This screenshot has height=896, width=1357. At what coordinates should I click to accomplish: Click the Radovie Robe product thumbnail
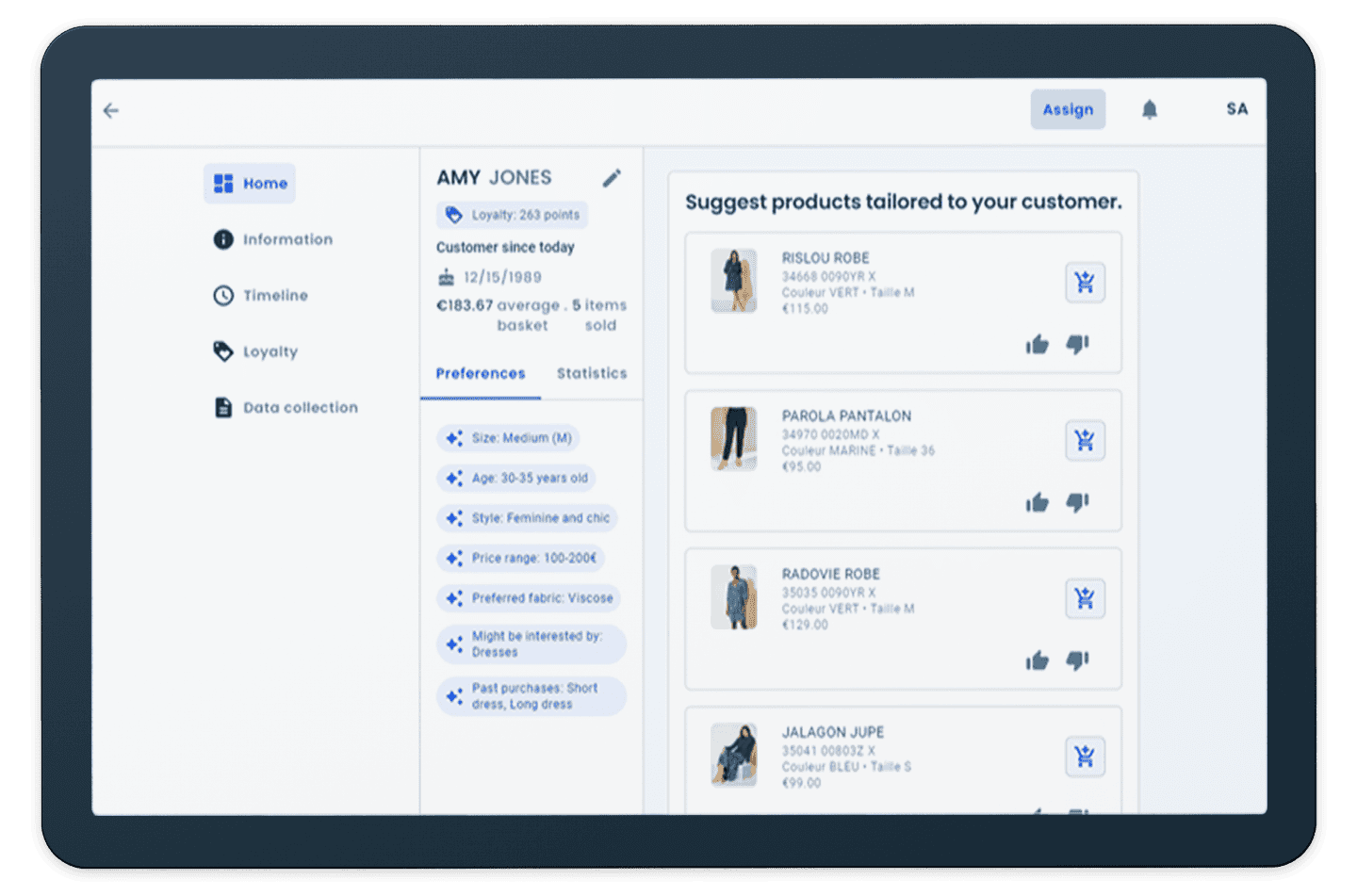click(733, 597)
